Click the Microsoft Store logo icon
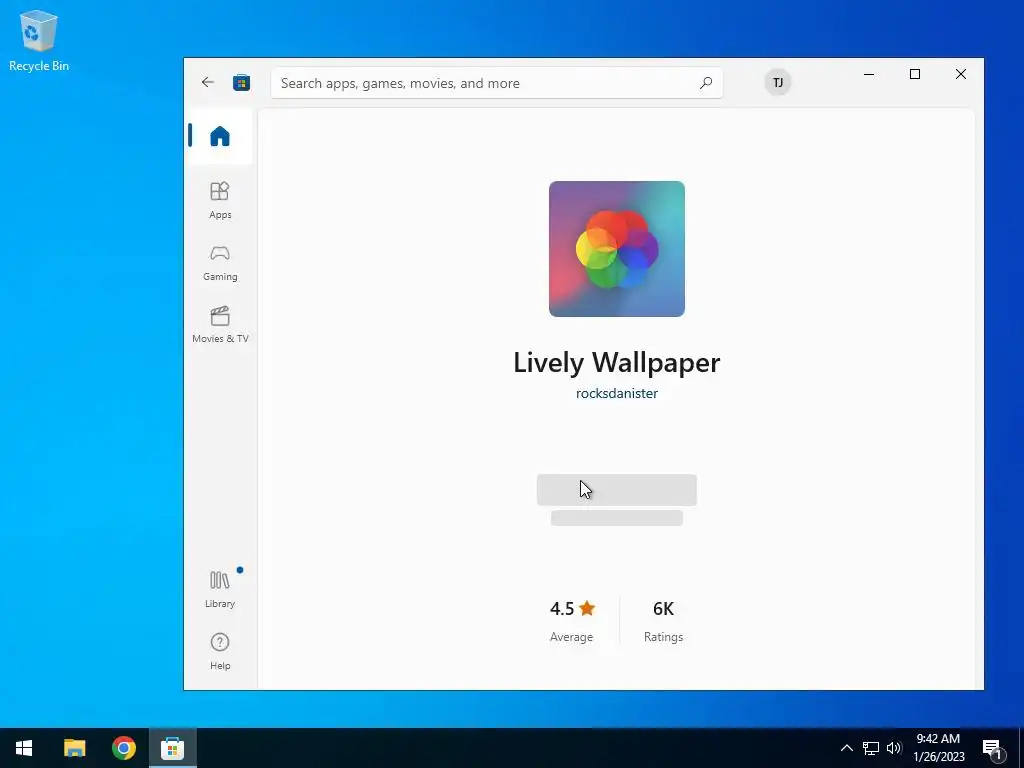 point(242,82)
